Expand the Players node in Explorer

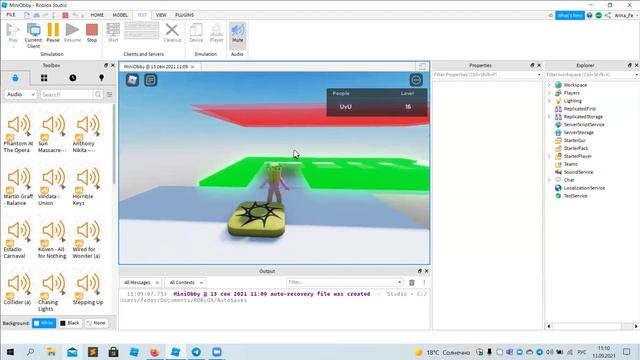(x=549, y=93)
